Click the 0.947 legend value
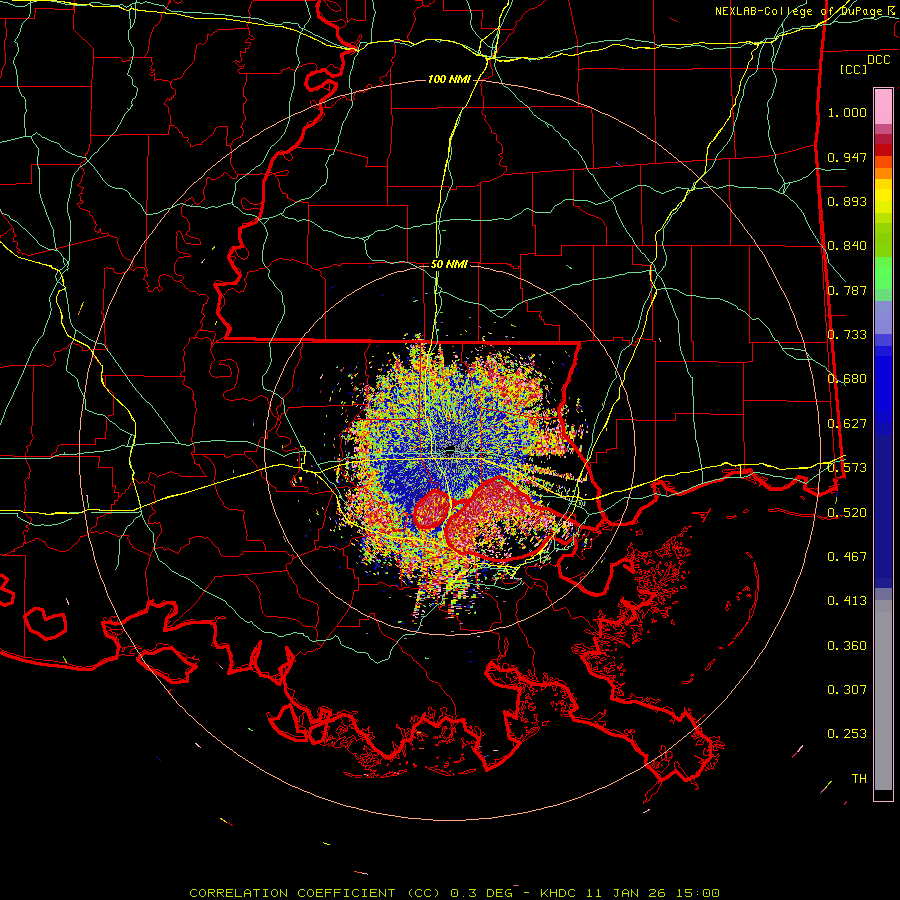 click(x=847, y=157)
